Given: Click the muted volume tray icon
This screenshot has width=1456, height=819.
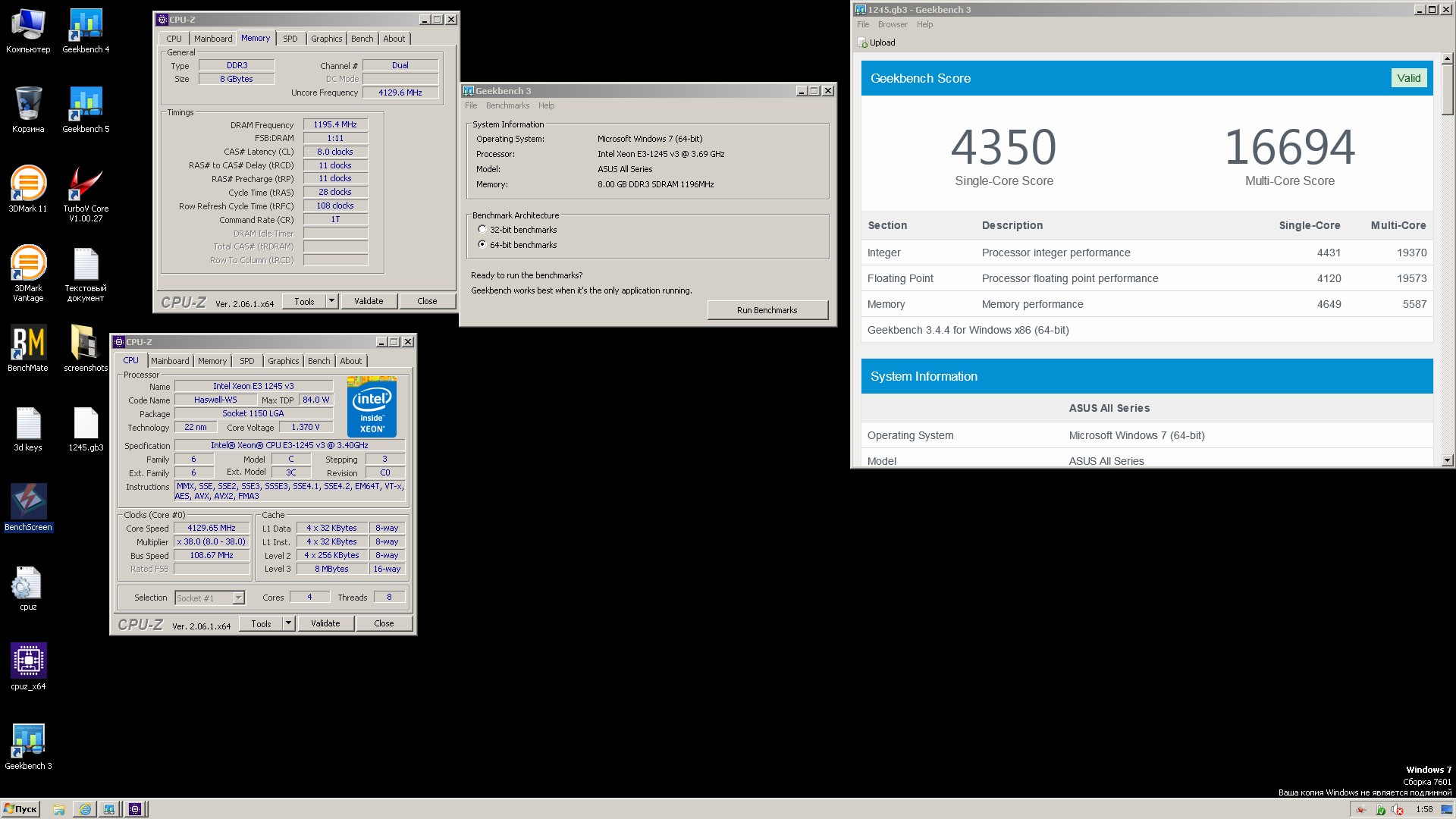Looking at the screenshot, I should tap(1398, 810).
